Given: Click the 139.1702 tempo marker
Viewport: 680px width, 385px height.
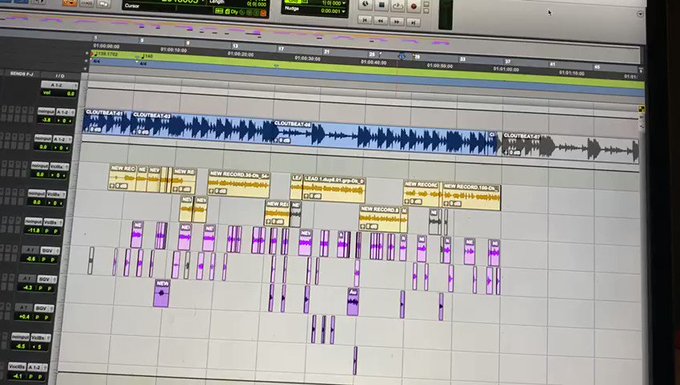Looking at the screenshot, I should click(107, 54).
